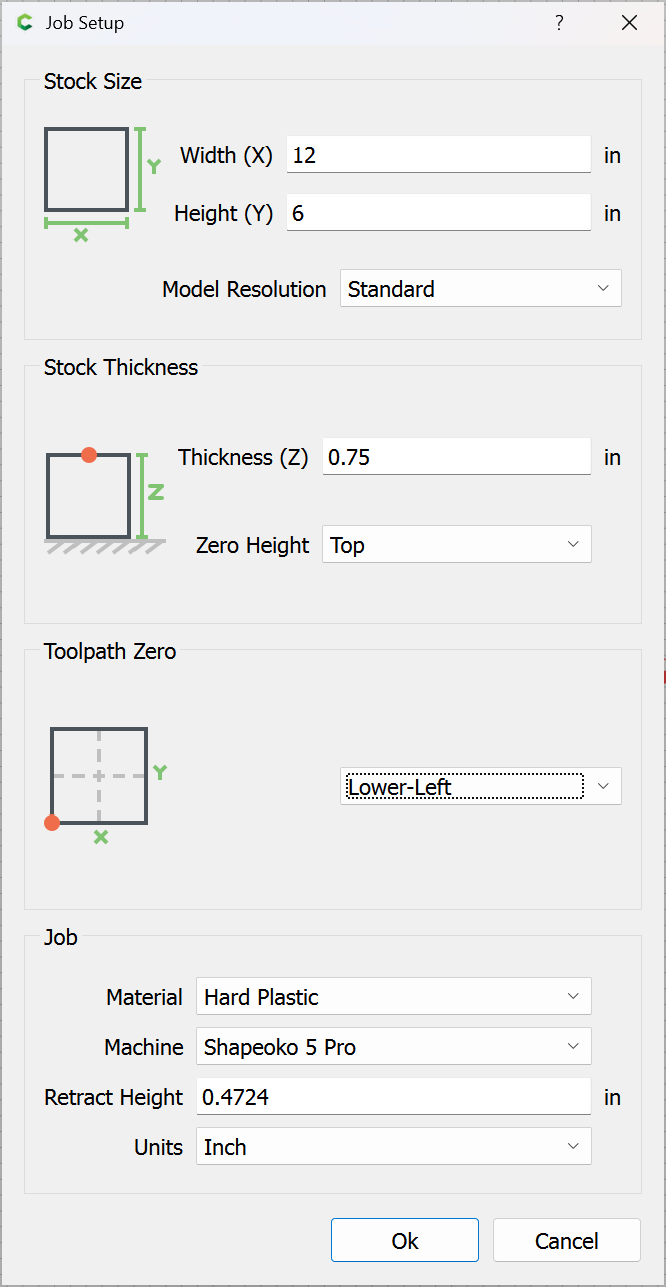Expand the Zero Height dropdown
Screen dimensions: 666x1287
click(x=456, y=545)
